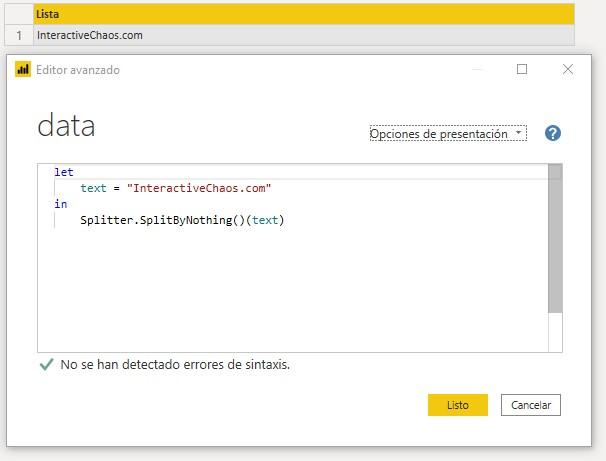
Task: Click the arrow beside Opciones de presentación
Action: (x=518, y=133)
